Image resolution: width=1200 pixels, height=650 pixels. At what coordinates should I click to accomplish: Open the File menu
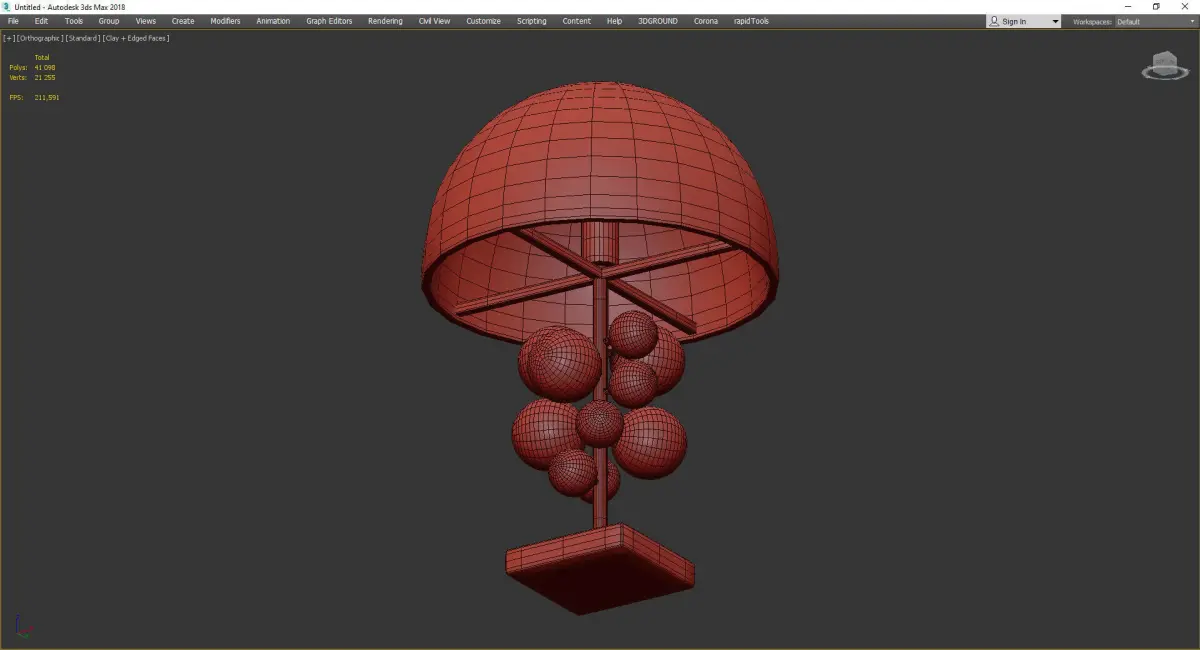click(x=13, y=21)
